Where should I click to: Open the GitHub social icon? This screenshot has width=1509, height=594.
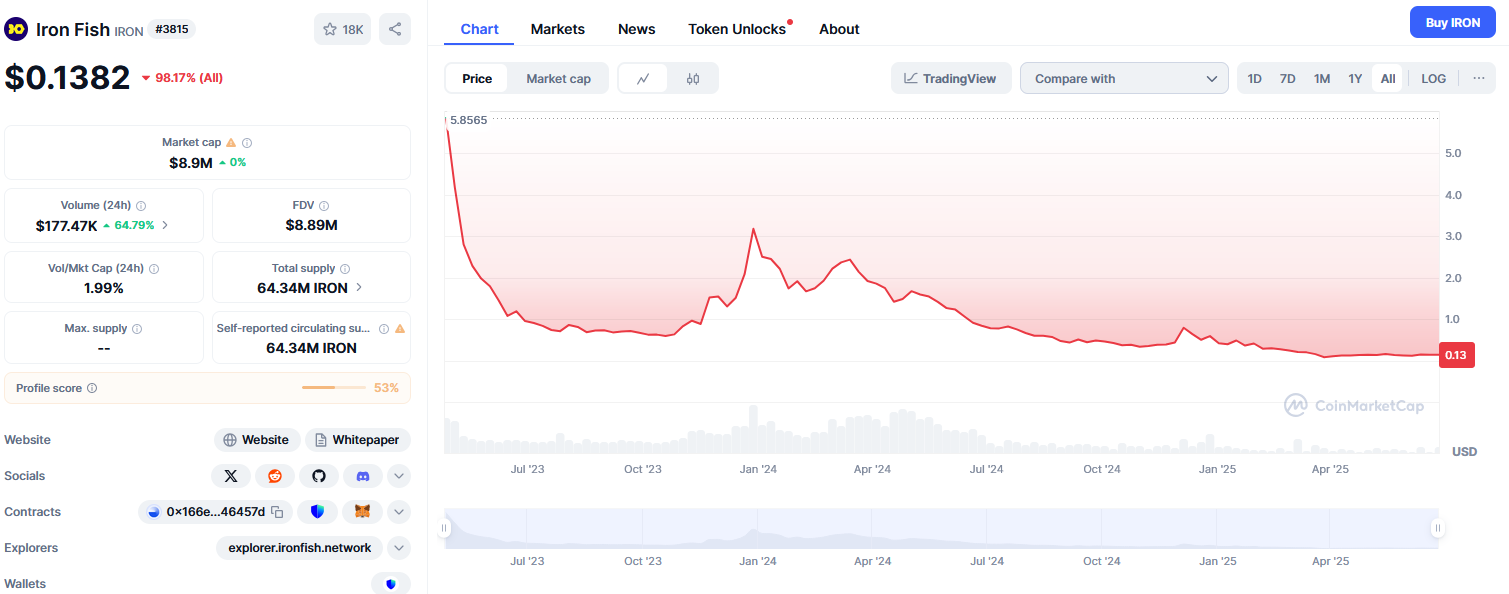pos(319,475)
